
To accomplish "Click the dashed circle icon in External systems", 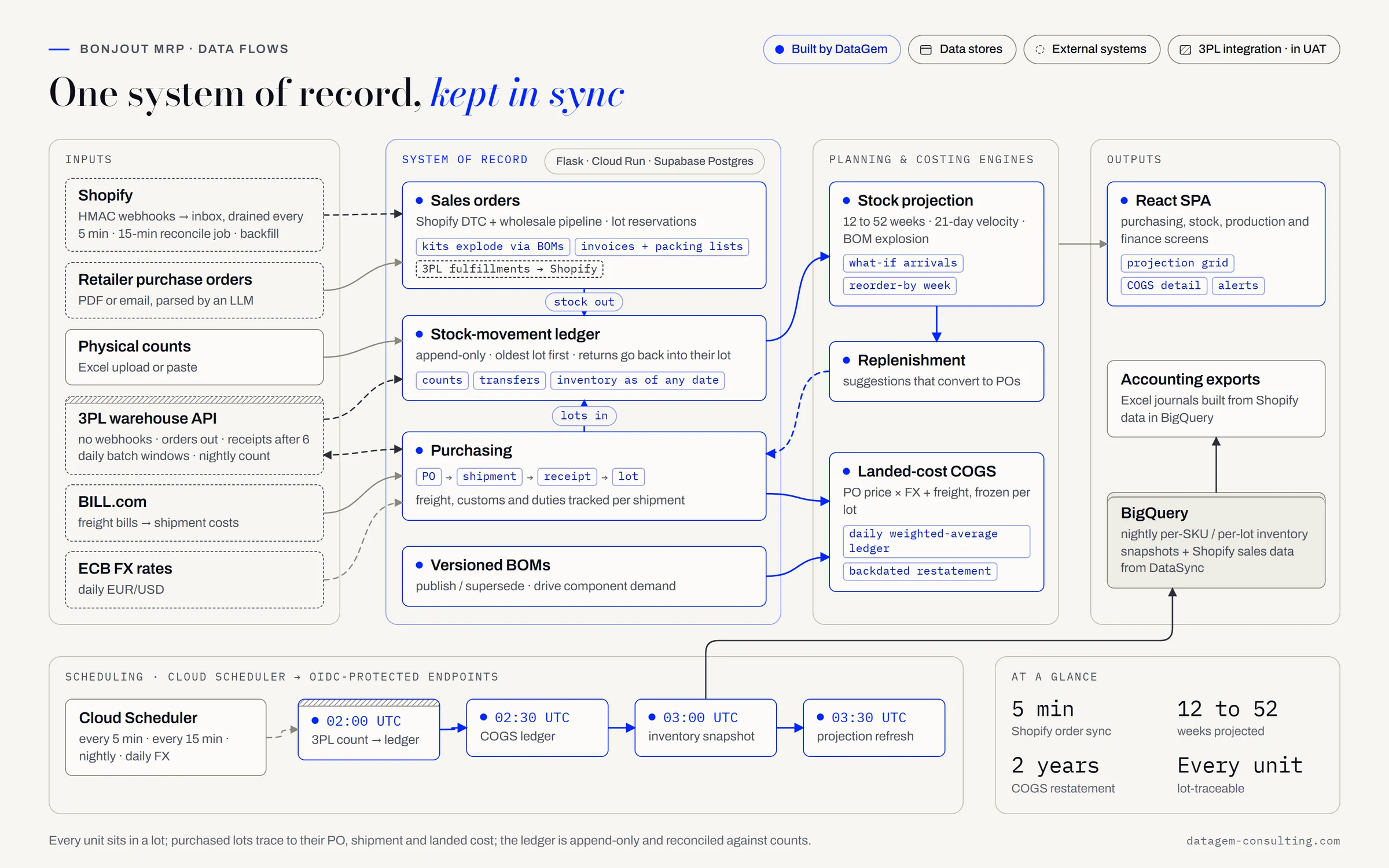I will click(x=1040, y=50).
